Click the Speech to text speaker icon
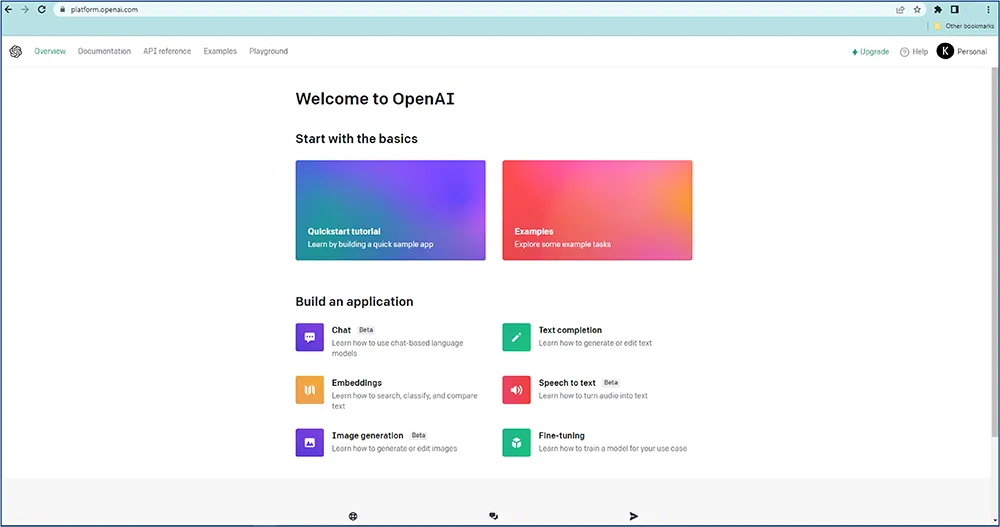This screenshot has height=527, width=1000. point(516,390)
